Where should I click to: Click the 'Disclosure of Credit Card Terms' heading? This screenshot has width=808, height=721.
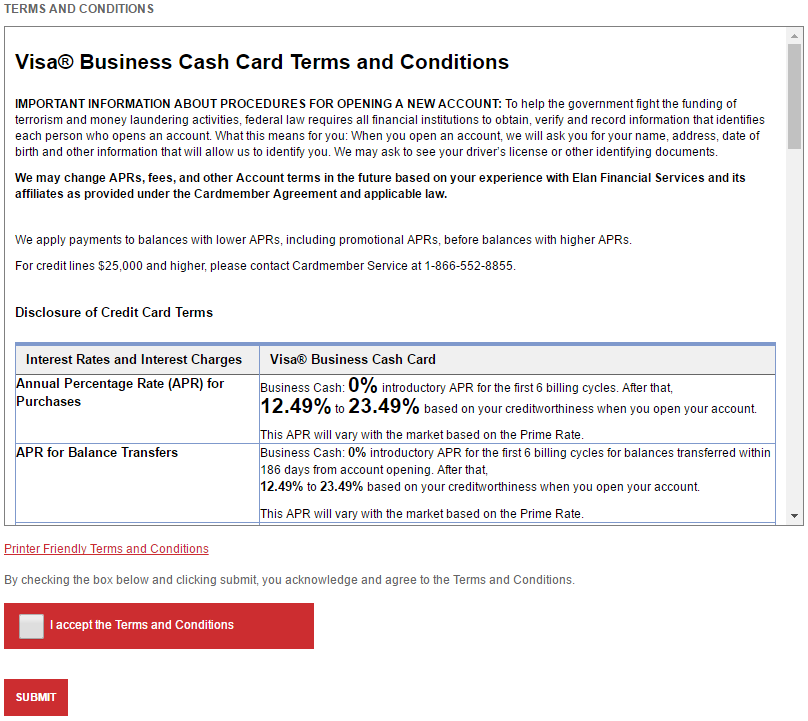[114, 312]
